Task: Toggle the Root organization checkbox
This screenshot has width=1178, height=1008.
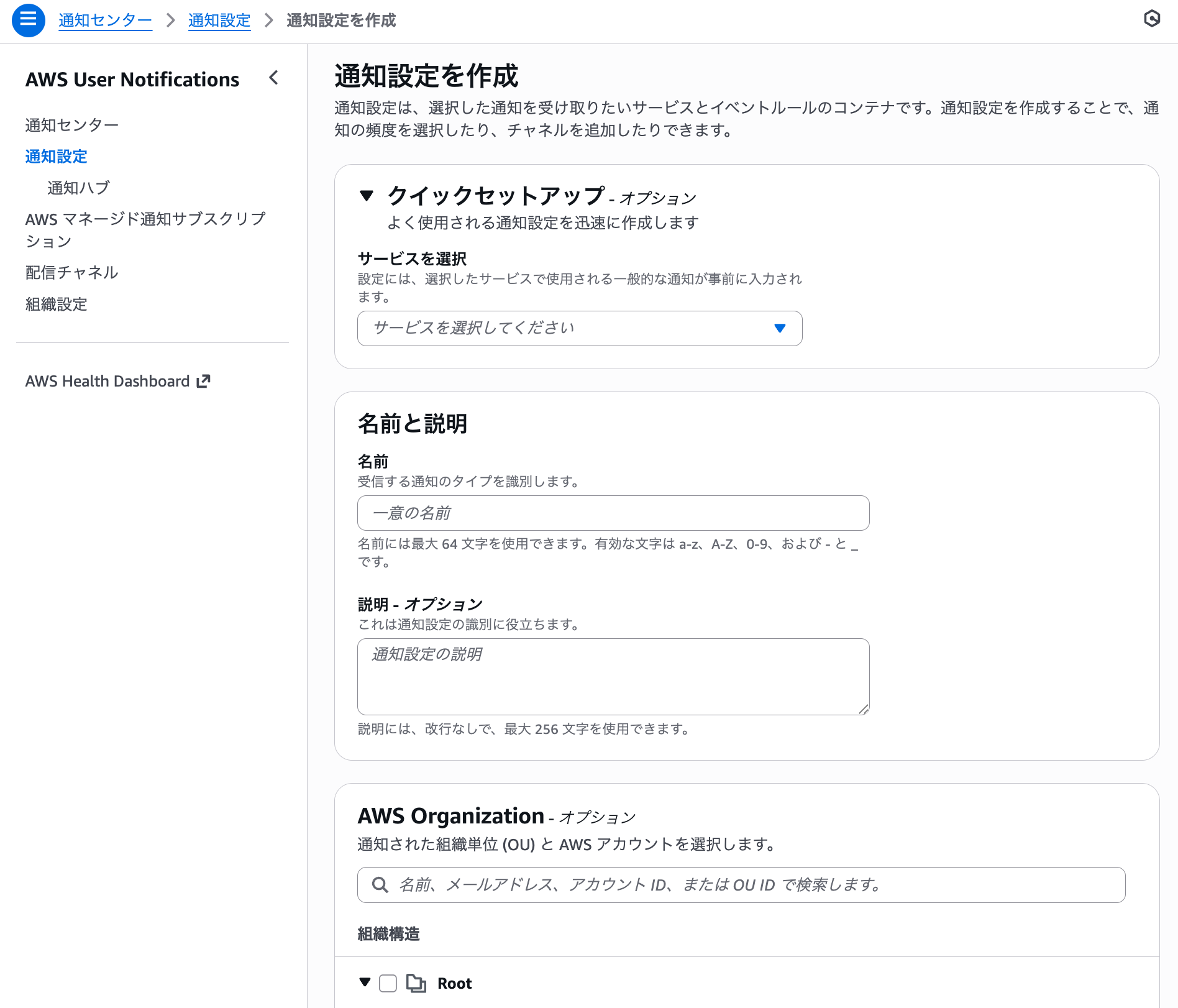Action: [388, 983]
